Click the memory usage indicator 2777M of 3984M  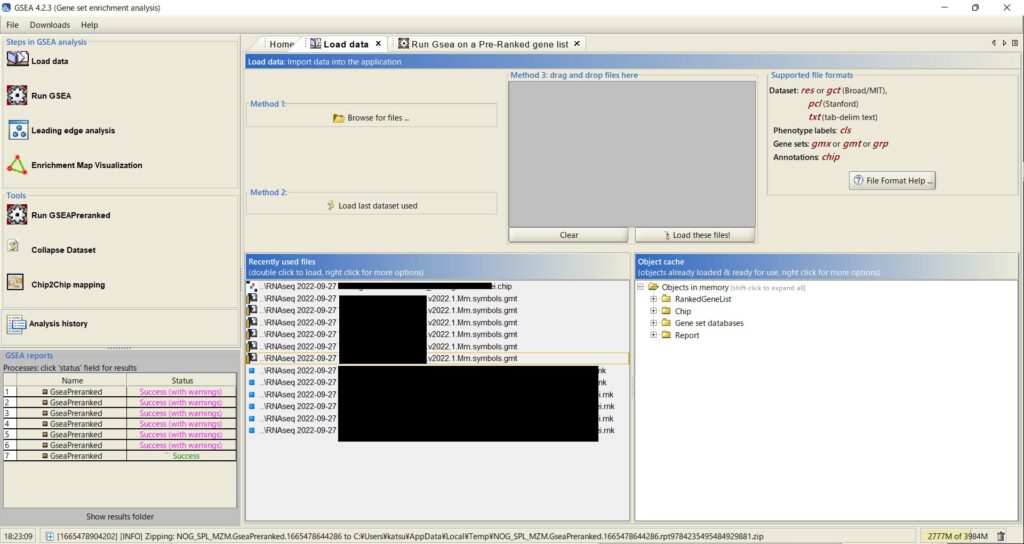point(957,536)
